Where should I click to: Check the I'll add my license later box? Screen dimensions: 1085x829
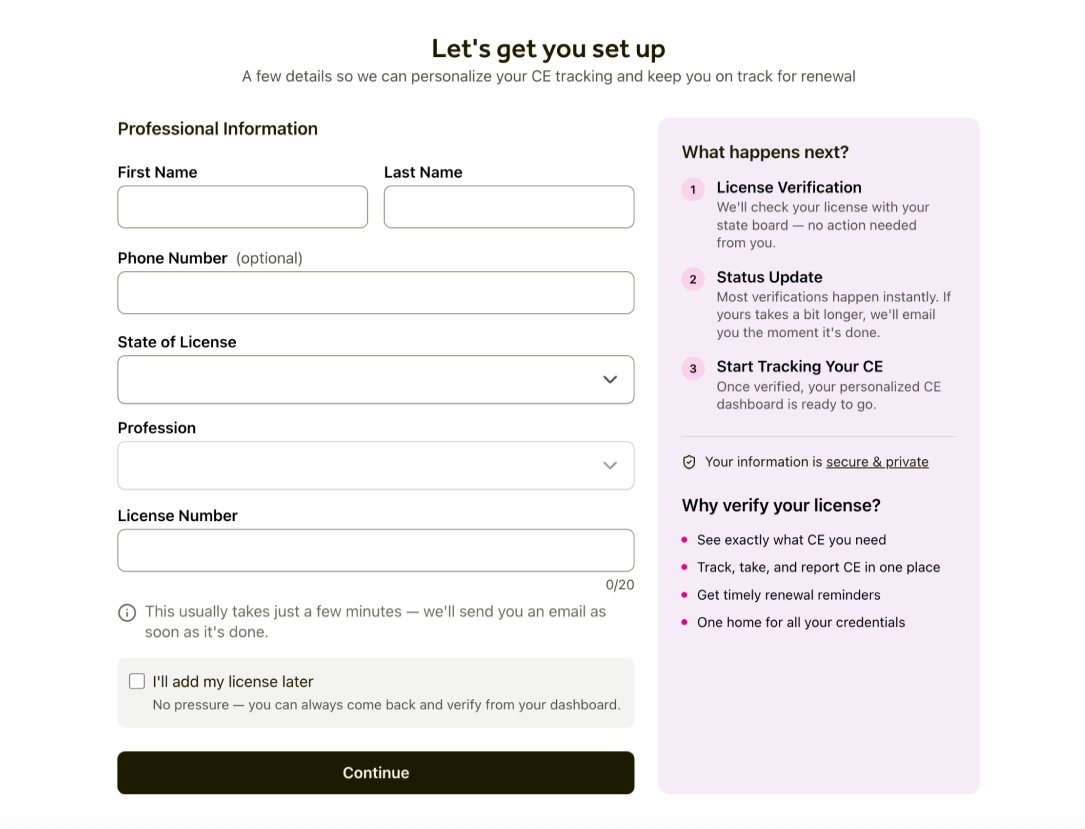137,681
